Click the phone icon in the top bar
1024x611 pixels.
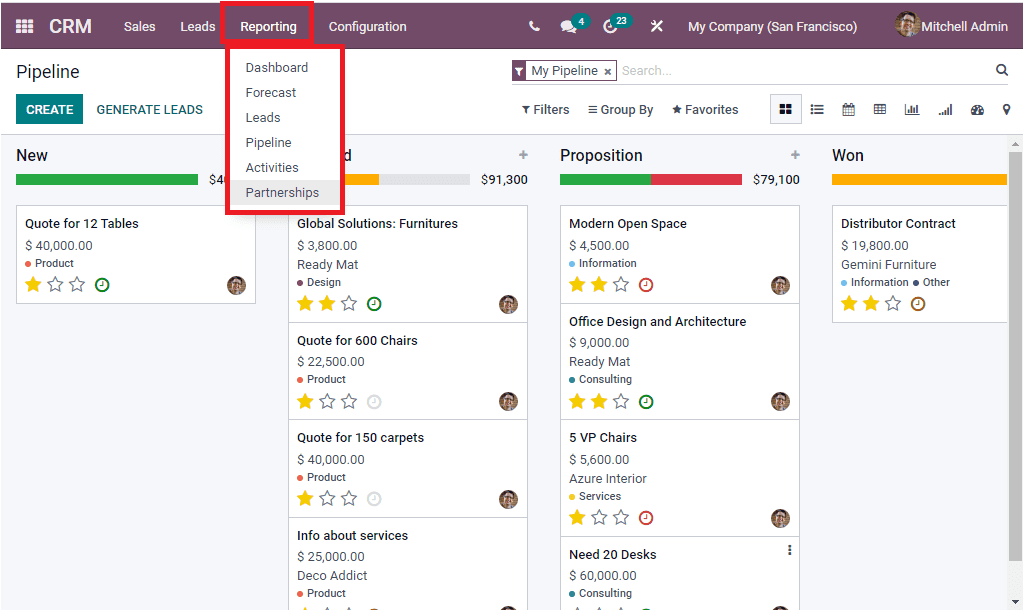pyautogui.click(x=534, y=25)
